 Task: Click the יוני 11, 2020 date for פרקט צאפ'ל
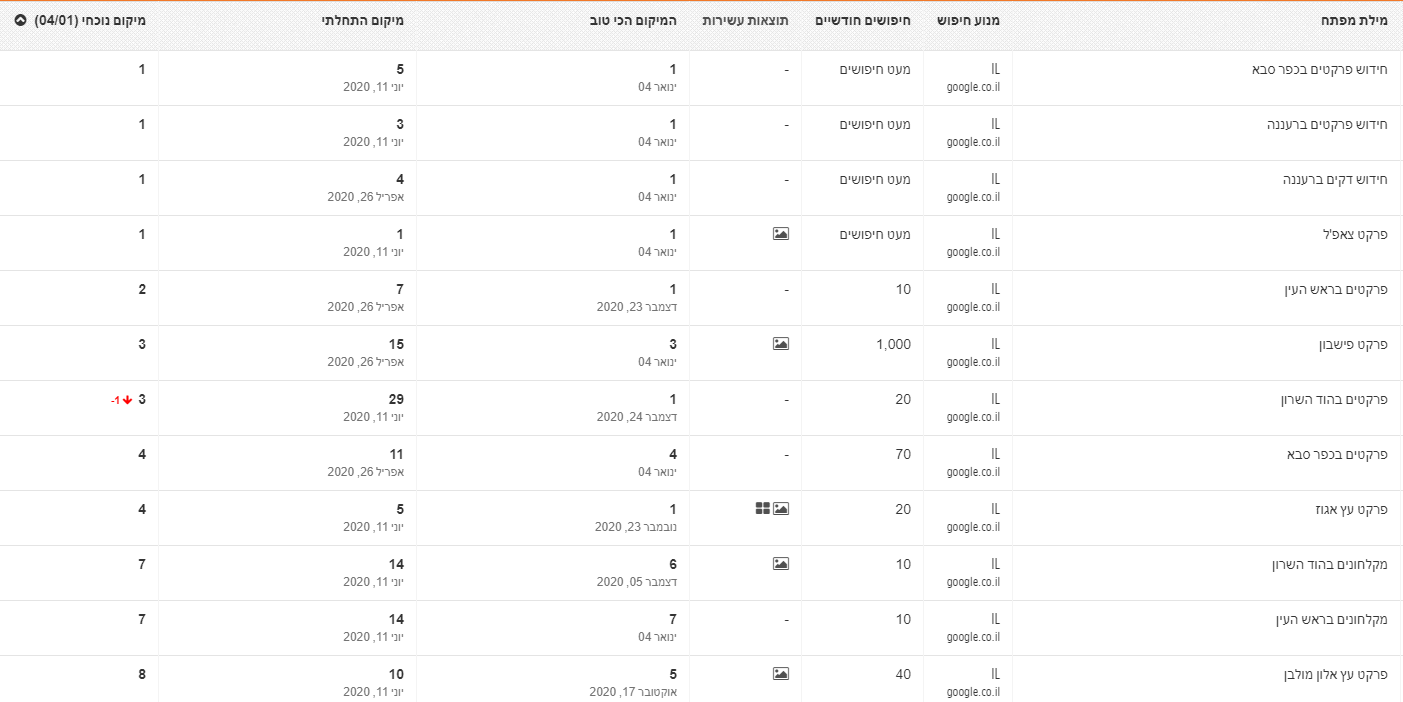point(374,253)
